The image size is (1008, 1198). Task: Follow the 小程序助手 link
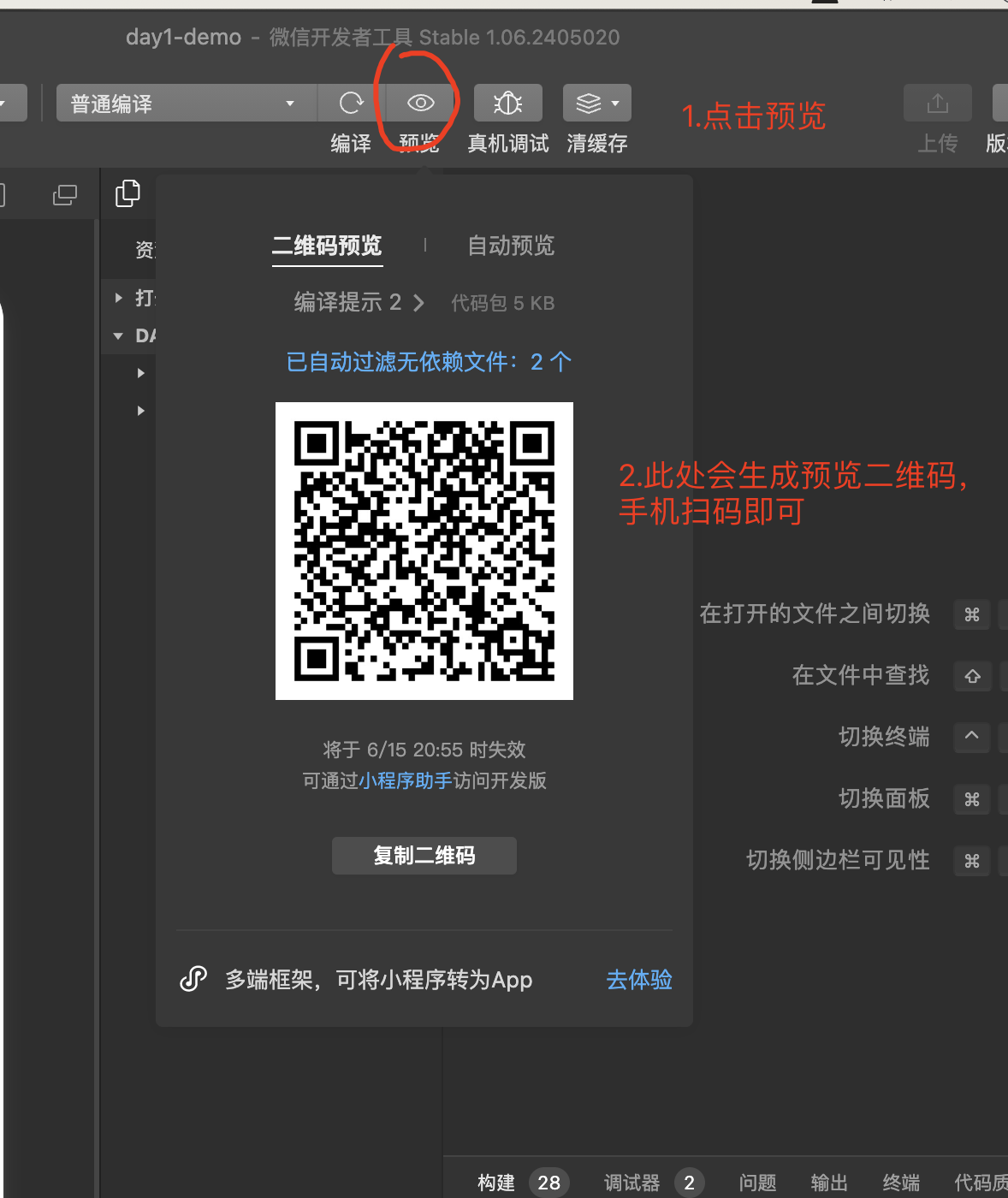coord(404,780)
